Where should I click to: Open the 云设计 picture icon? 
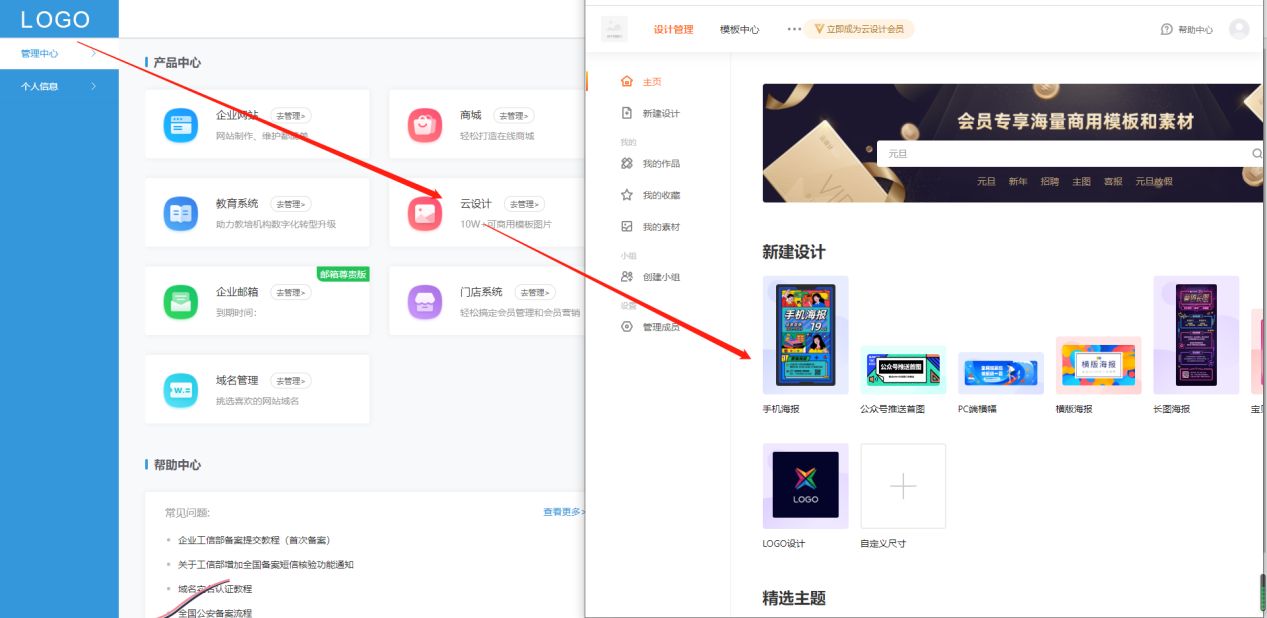(425, 213)
